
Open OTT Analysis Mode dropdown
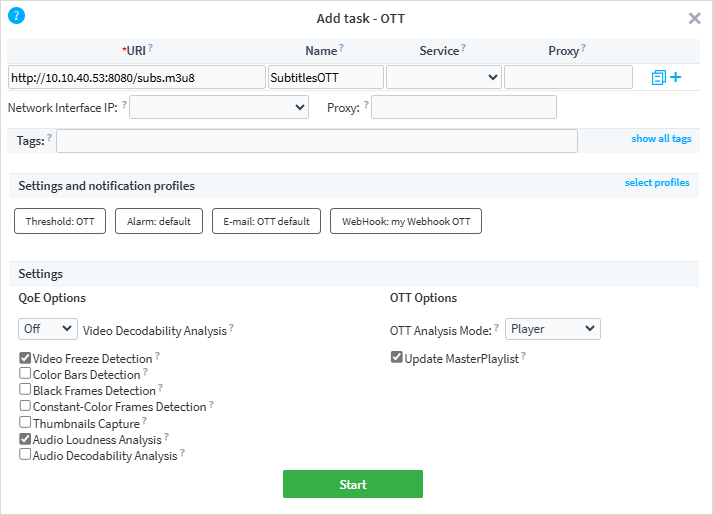click(552, 329)
